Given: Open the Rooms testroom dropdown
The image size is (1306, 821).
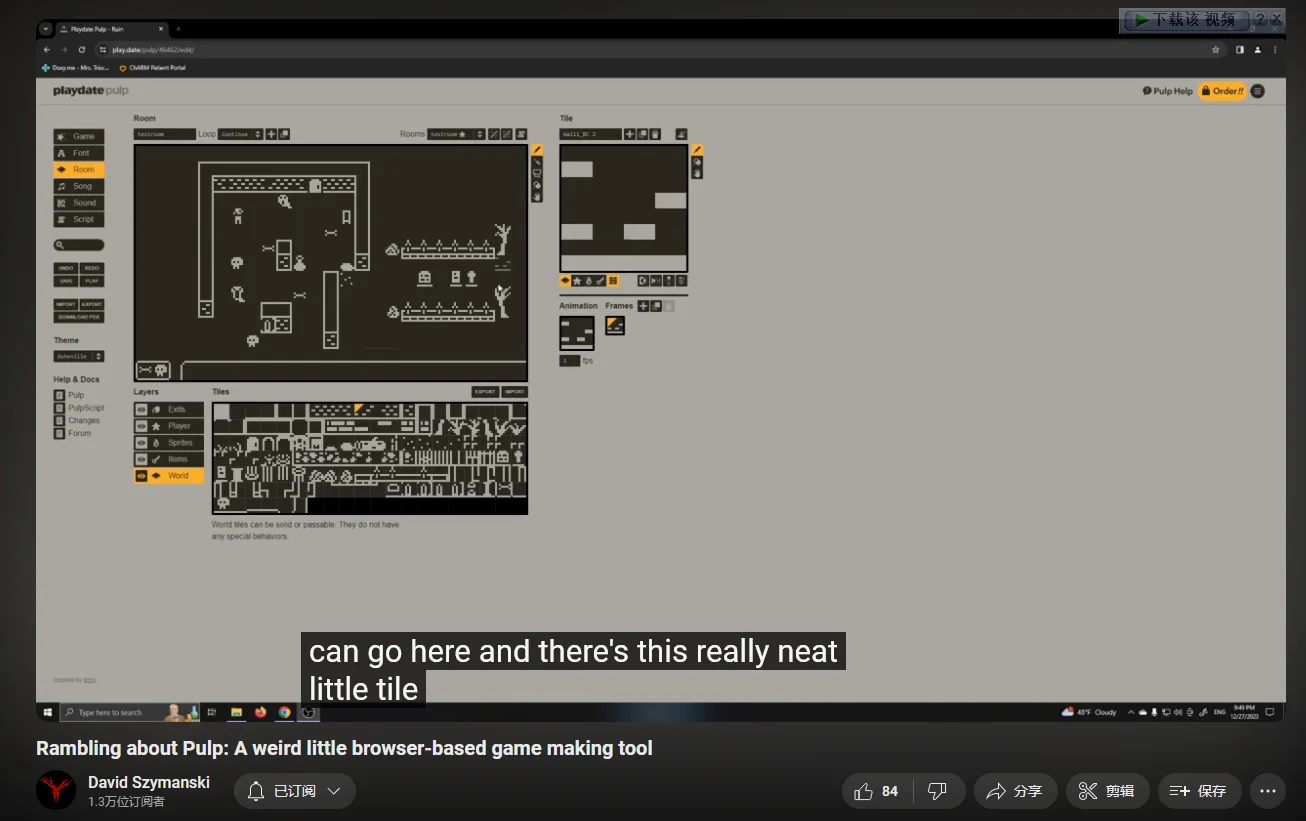Looking at the screenshot, I should point(456,134).
